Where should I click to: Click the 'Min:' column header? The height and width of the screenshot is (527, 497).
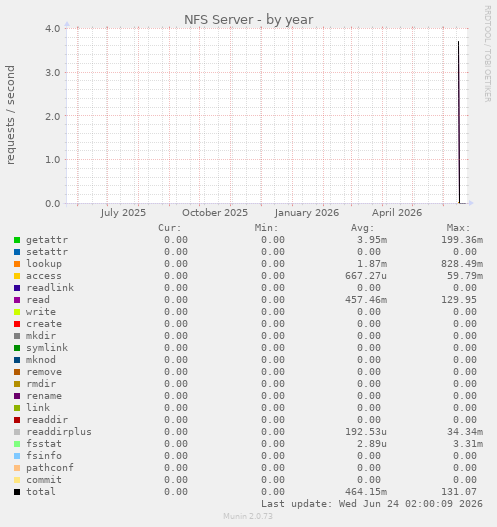click(x=266, y=228)
